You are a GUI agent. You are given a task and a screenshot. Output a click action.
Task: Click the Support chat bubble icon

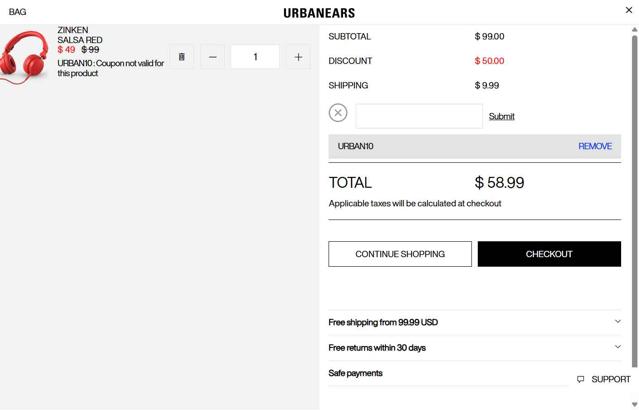[x=580, y=379]
